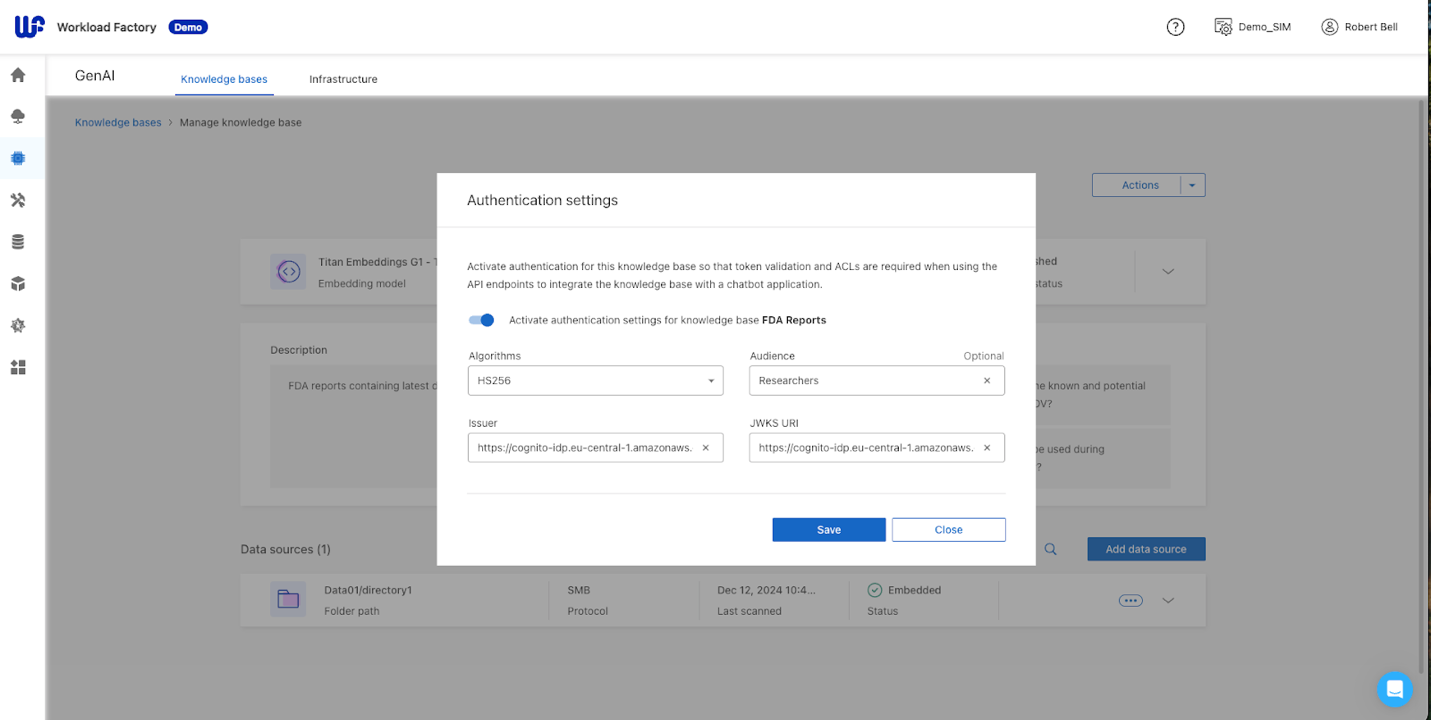Close the Authentication settings dialog
The width and height of the screenshot is (1431, 720).
point(949,530)
